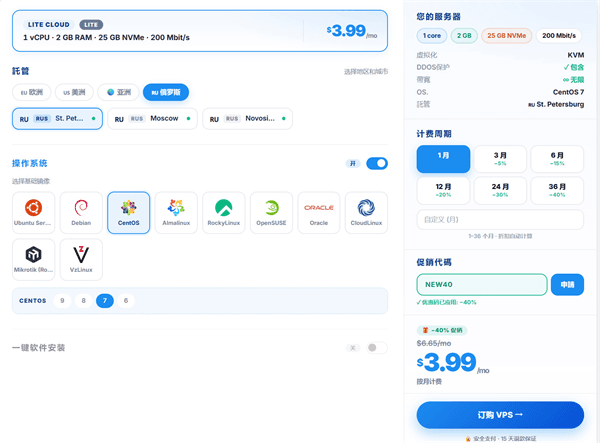600x443 pixels.
Task: Select the St. Petersburg location
Action: (57, 119)
